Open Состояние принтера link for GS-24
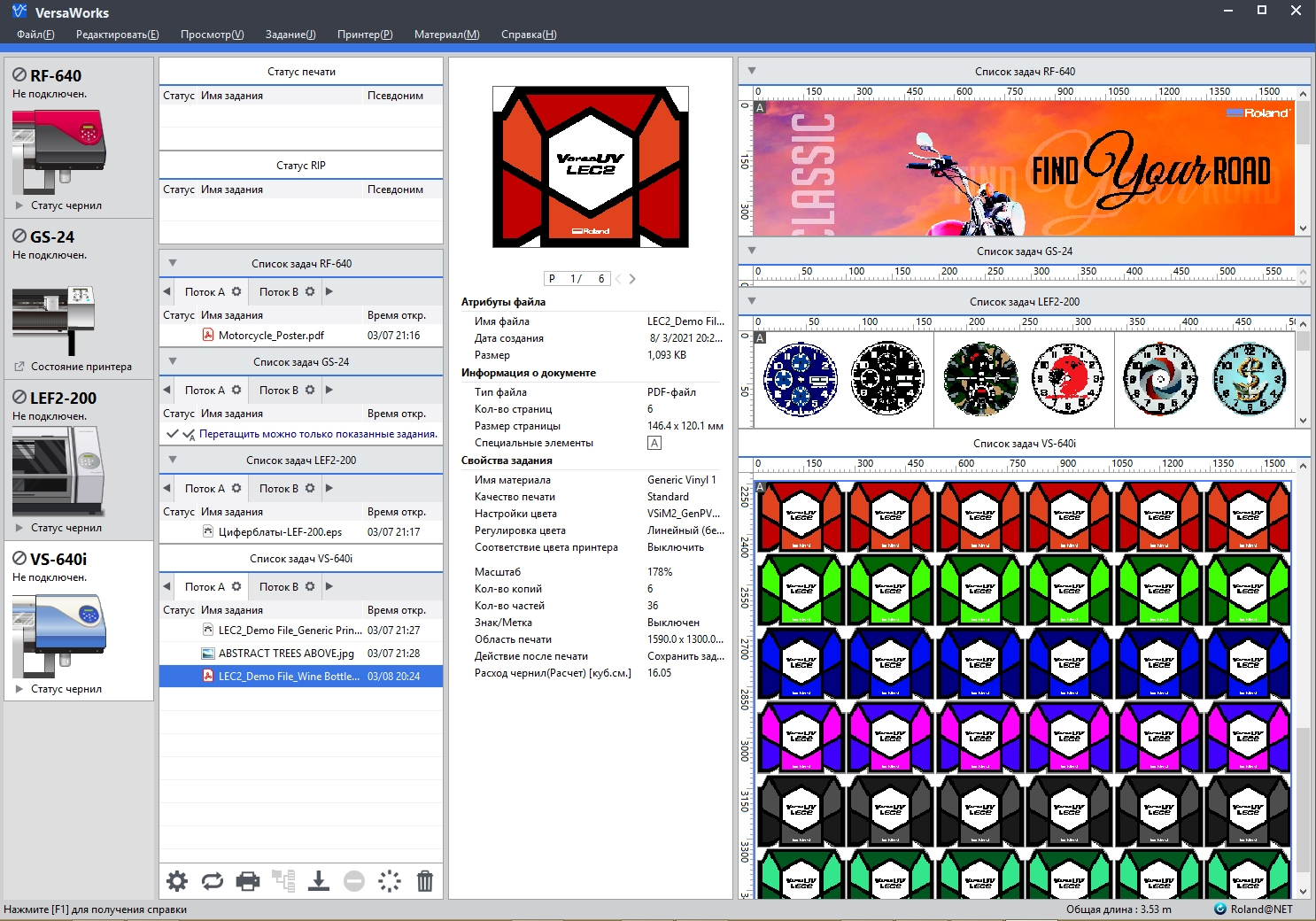 click(x=81, y=367)
